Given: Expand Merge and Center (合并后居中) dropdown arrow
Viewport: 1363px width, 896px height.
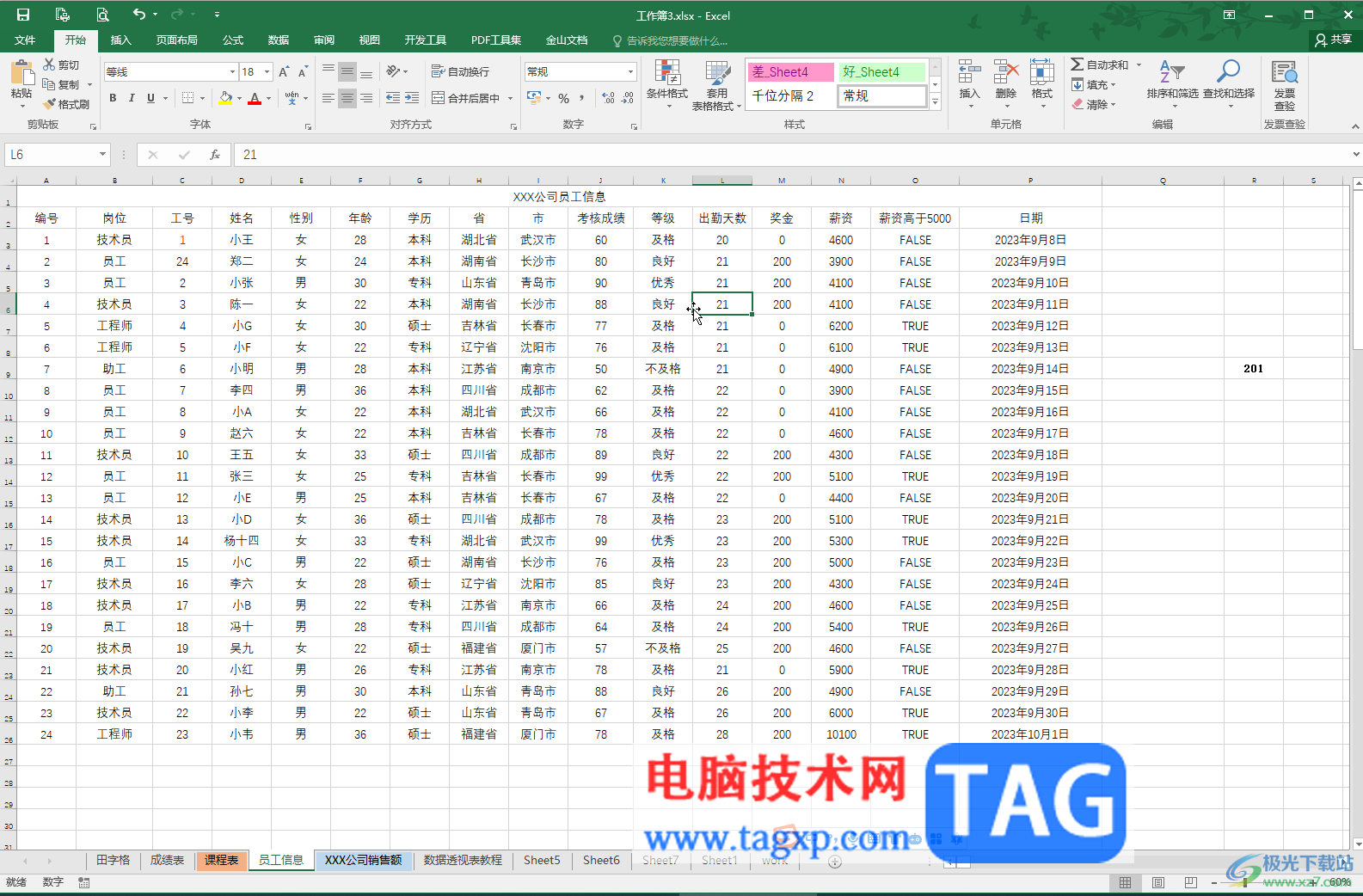Looking at the screenshot, I should tap(510, 98).
